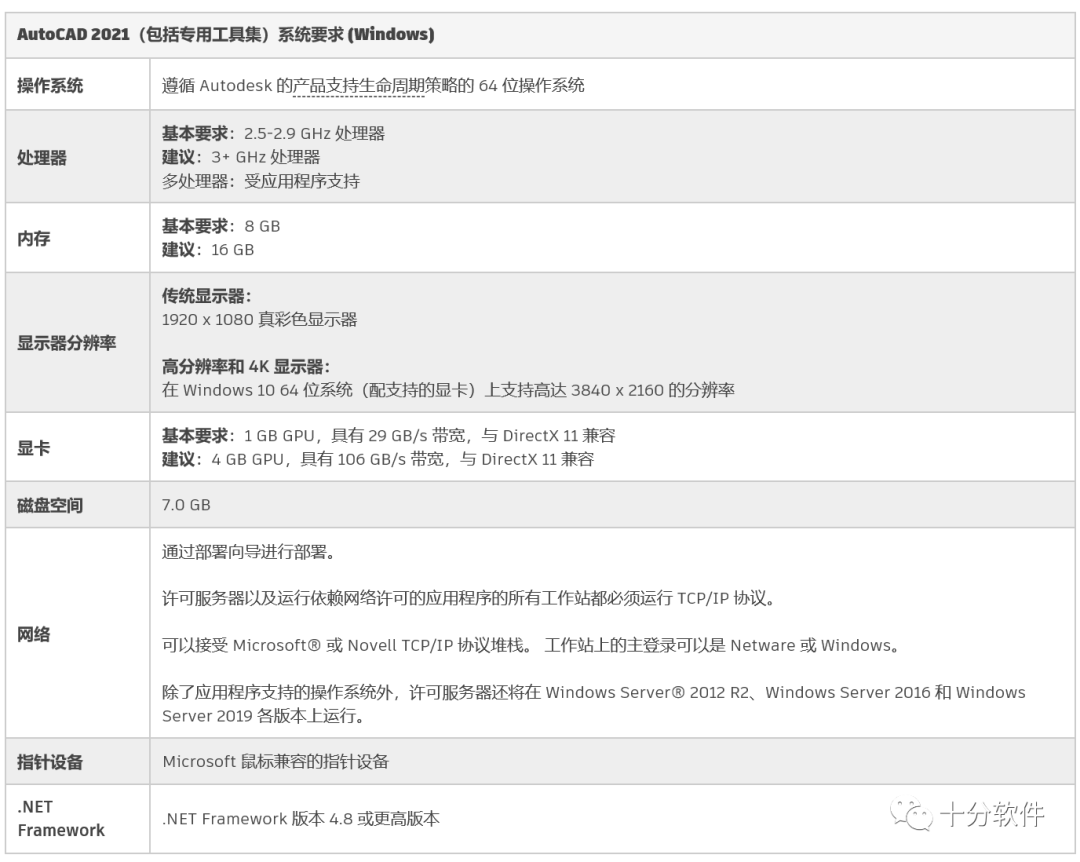Image resolution: width=1080 pixels, height=862 pixels.
Task: Click the '遵循 Autodesk 的' text in 操作系统 row
Action: point(227,85)
